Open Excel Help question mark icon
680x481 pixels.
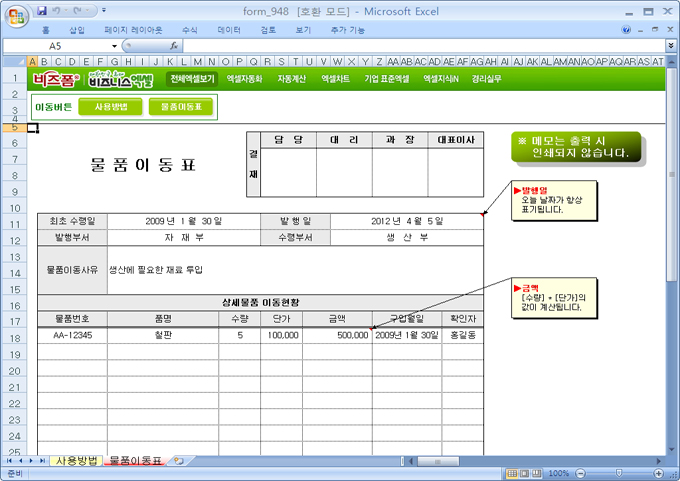point(626,30)
